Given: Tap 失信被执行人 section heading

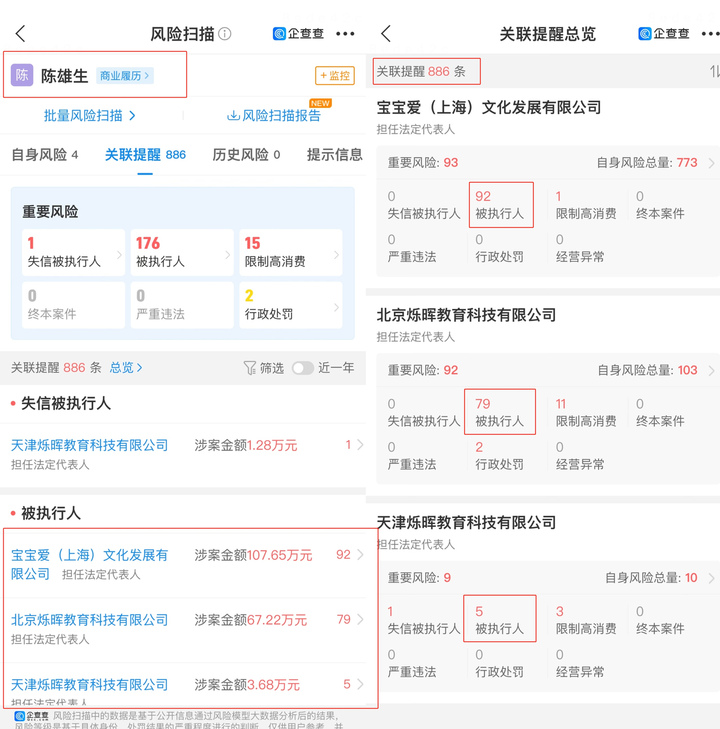Looking at the screenshot, I should 66,403.
